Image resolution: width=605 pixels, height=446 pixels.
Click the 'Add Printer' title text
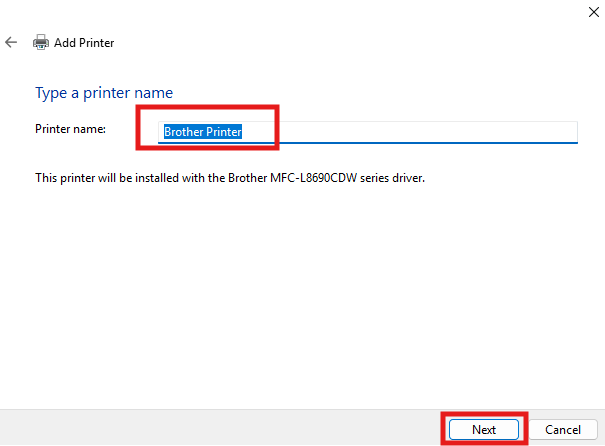coord(84,43)
